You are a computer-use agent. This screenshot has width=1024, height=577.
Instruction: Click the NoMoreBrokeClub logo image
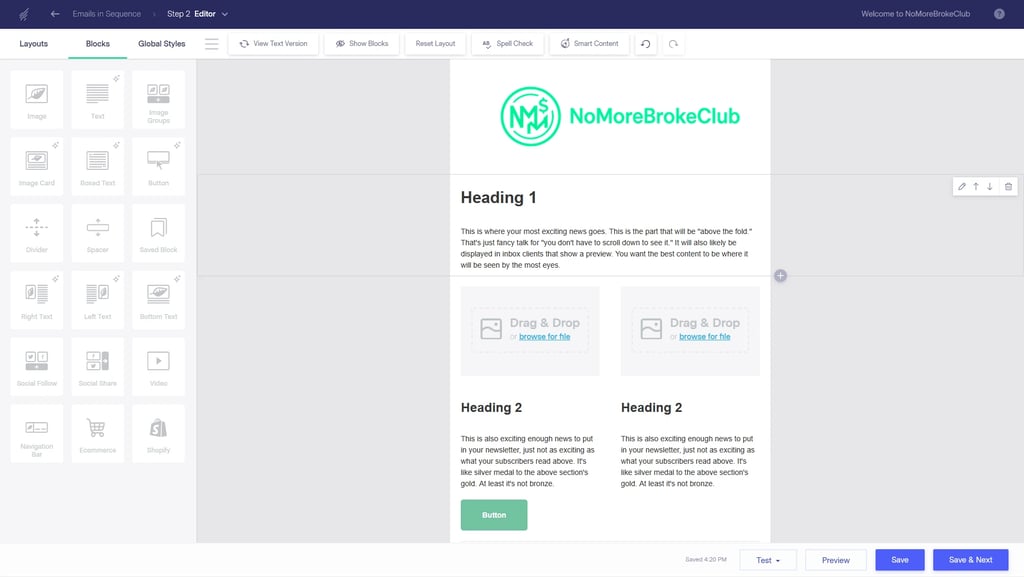click(620, 116)
